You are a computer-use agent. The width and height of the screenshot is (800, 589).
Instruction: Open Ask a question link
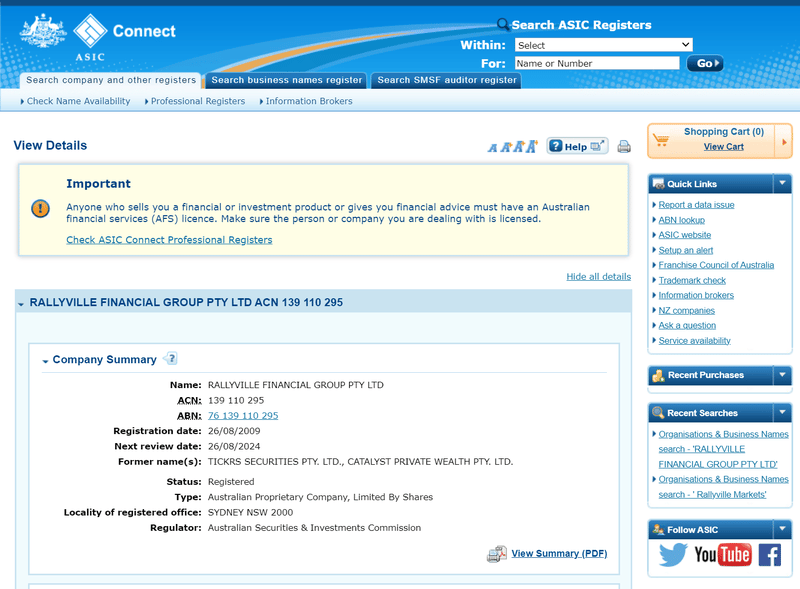click(x=687, y=325)
